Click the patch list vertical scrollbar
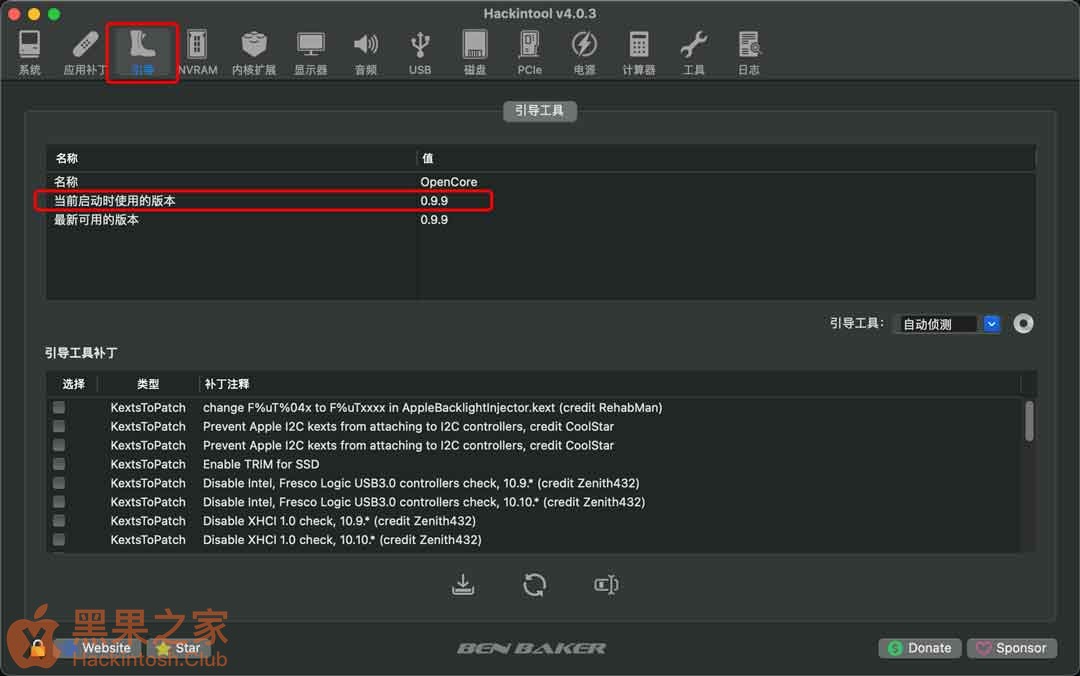Image resolution: width=1080 pixels, height=676 pixels. [x=1029, y=421]
